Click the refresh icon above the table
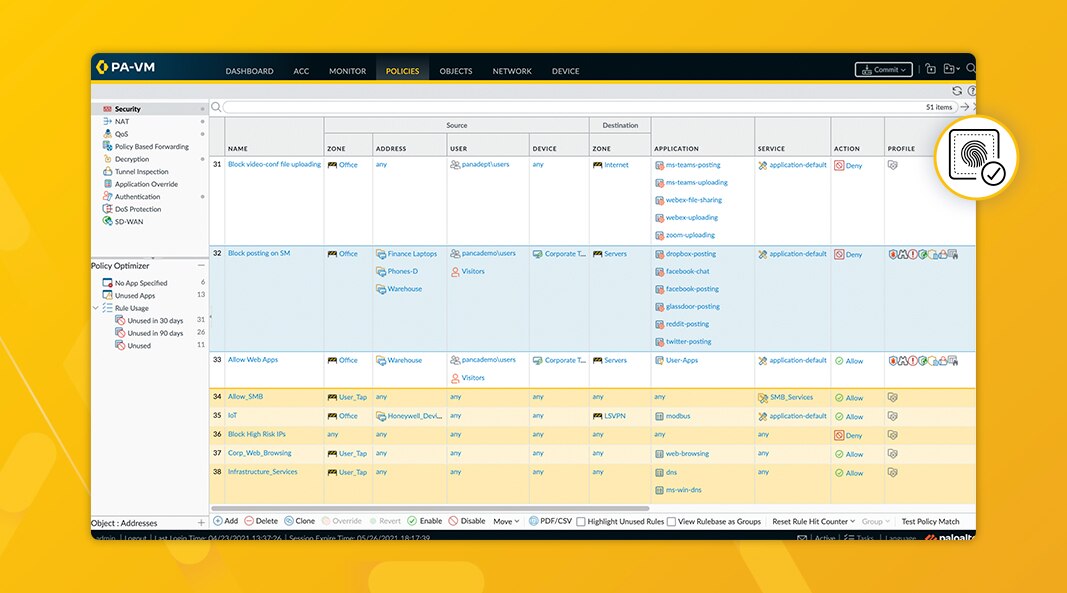This screenshot has height=593, width=1067. click(x=957, y=91)
